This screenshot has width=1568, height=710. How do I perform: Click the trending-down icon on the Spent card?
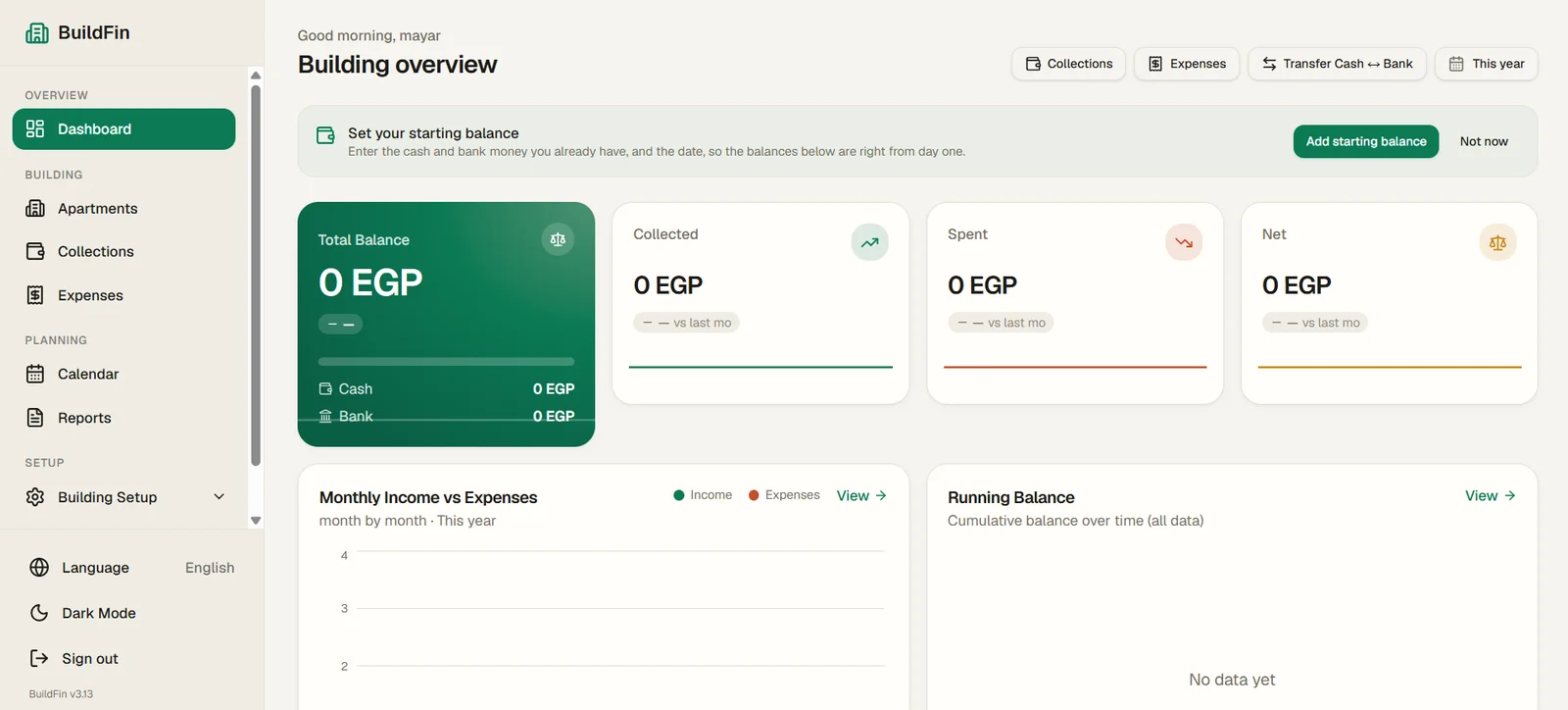(x=1184, y=242)
